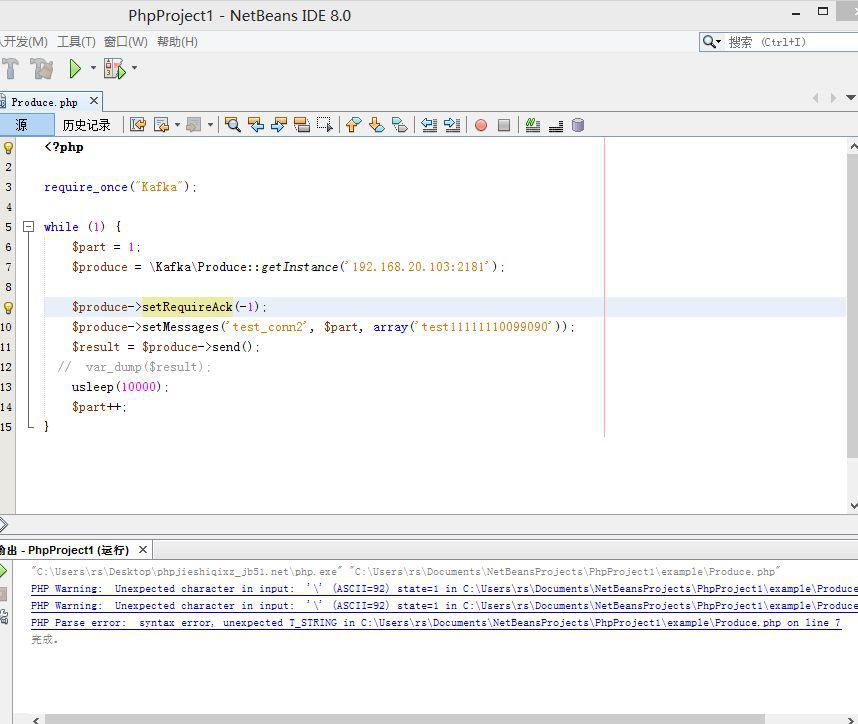
Task: Collapse the while loop code fold
Action: point(28,227)
